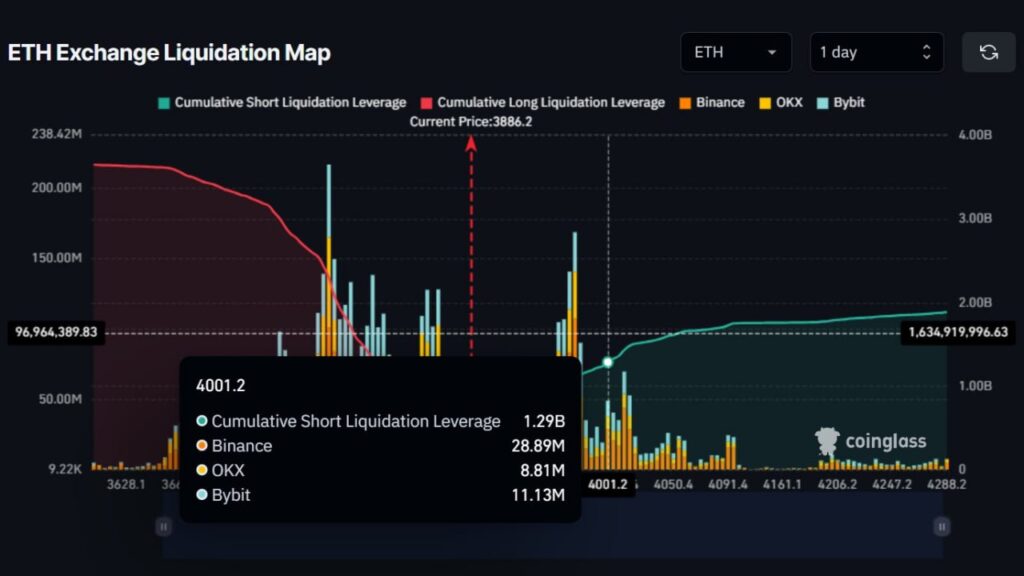Image resolution: width=1024 pixels, height=576 pixels.
Task: Click the refresh icon in the top right corner
Action: coord(988,52)
